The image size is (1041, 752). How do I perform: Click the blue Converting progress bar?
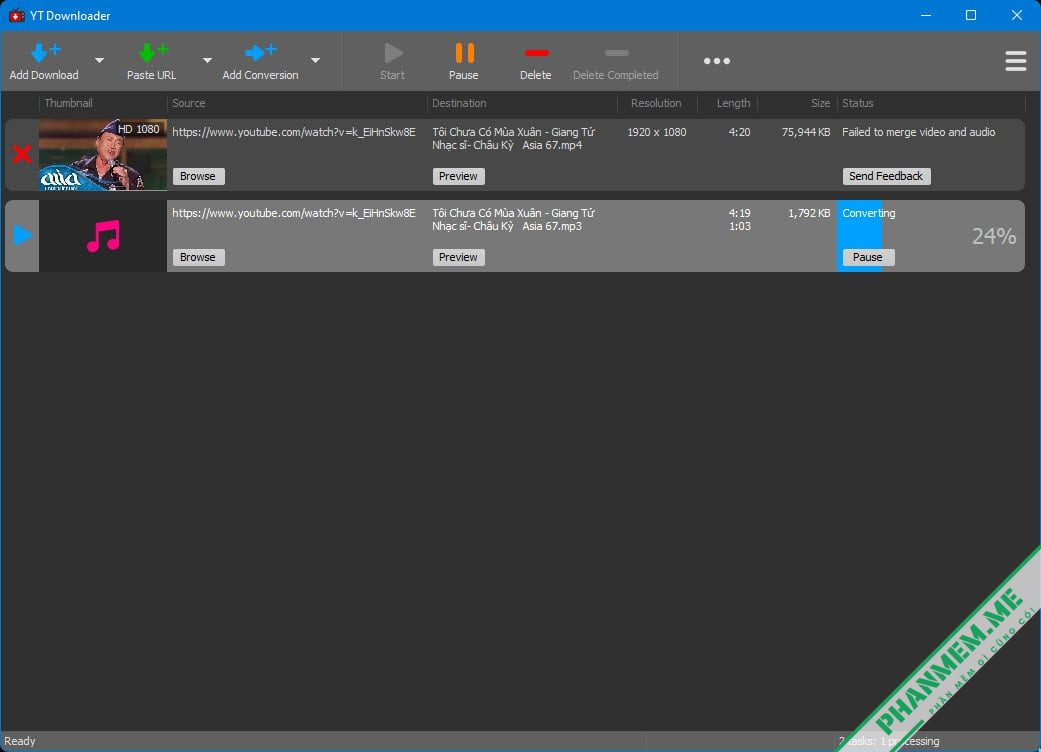pyautogui.click(x=859, y=236)
